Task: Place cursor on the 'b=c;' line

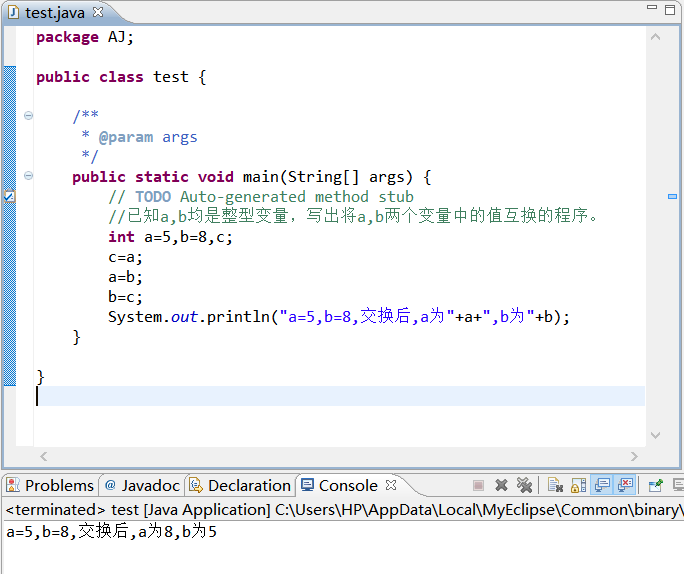Action: 125,297
